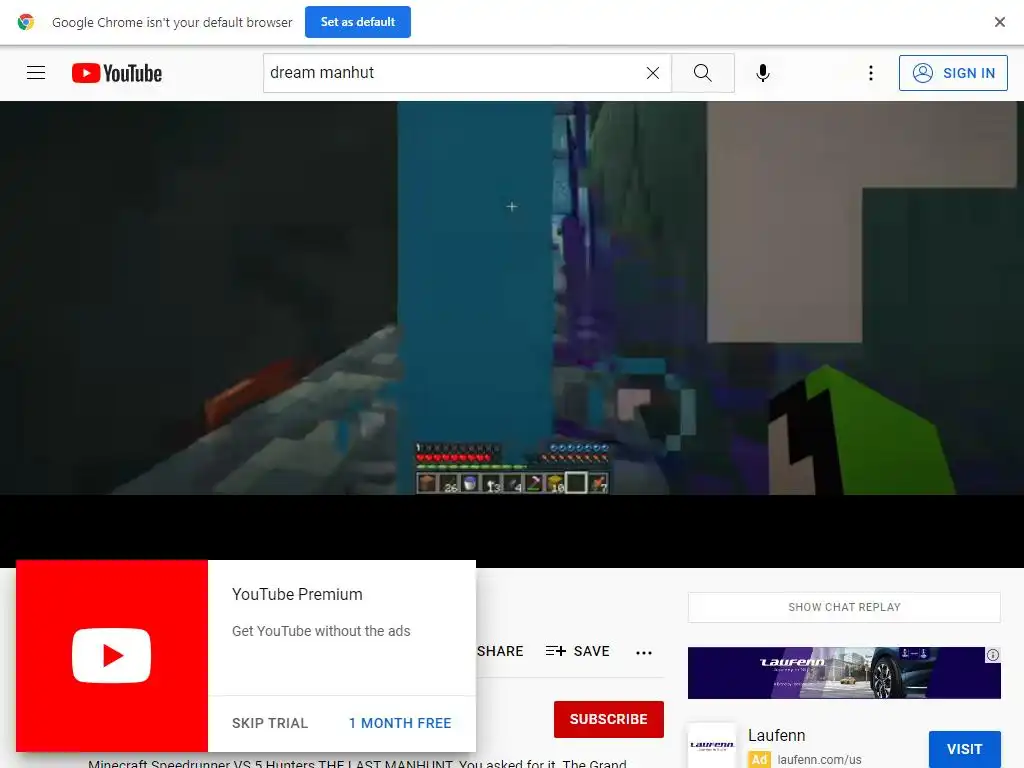
Task: Click the SIGN IN button
Action: 953,73
